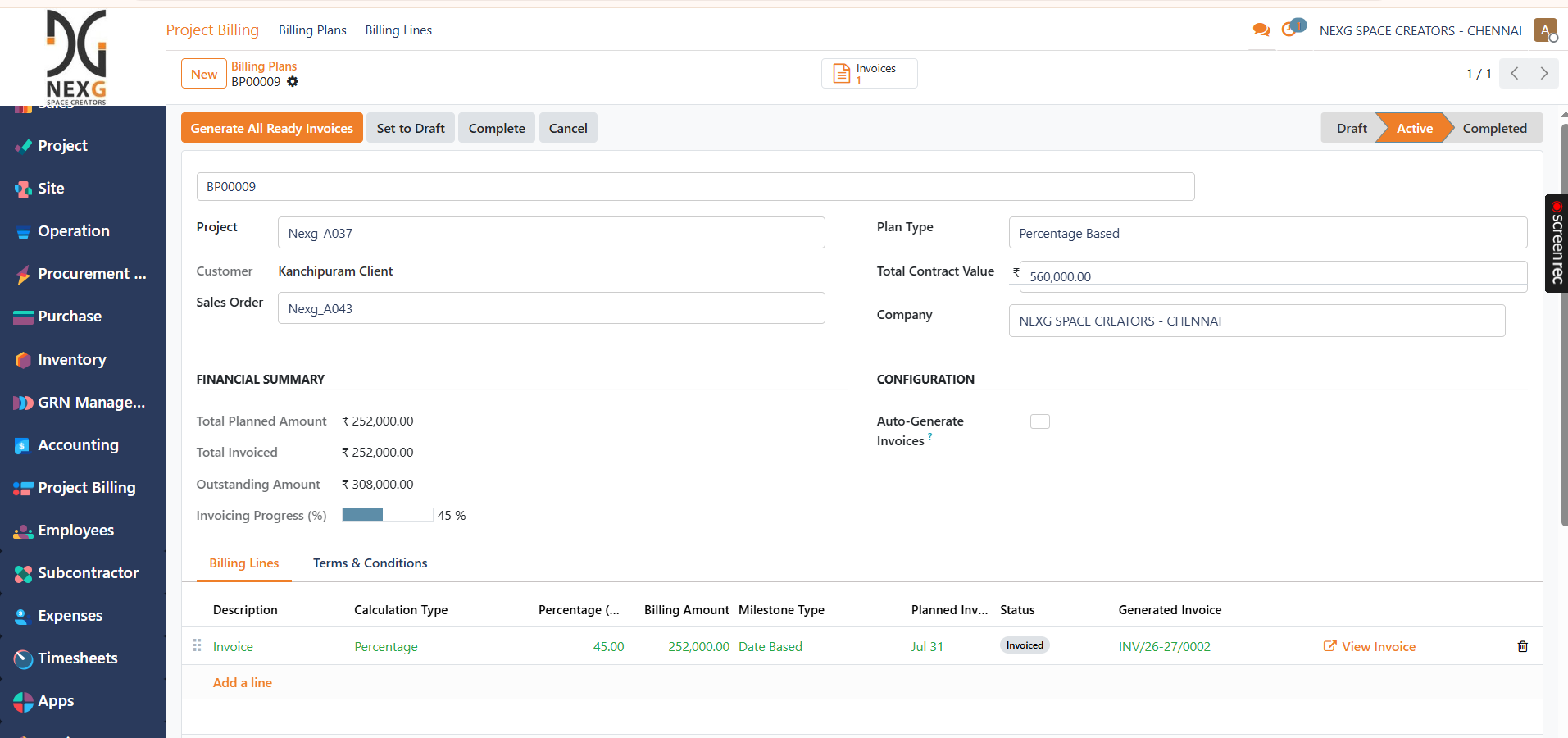The height and width of the screenshot is (738, 1568).
Task: Click the Jul 31 planned date cell
Action: click(x=927, y=647)
